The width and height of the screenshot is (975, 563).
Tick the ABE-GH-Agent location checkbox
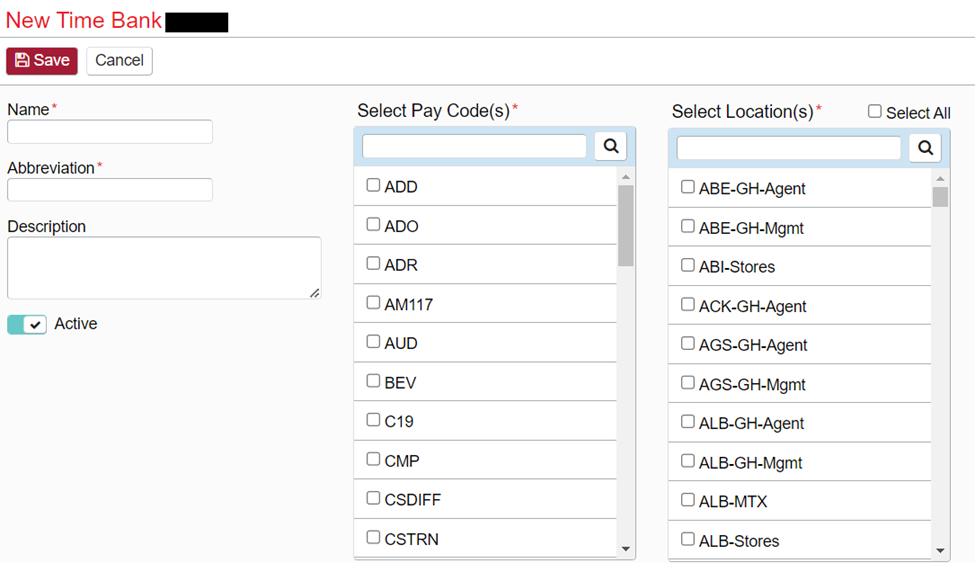coord(688,187)
